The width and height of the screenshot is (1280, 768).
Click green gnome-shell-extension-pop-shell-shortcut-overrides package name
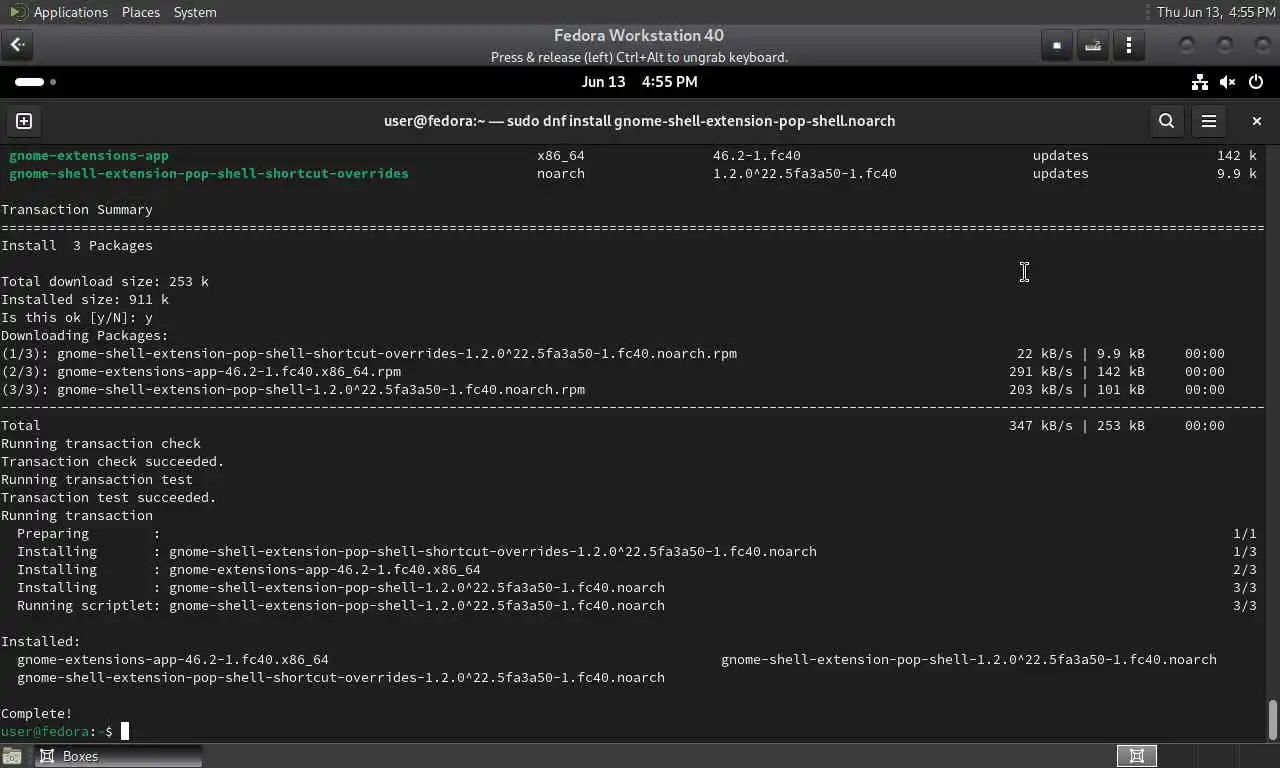pos(209,173)
